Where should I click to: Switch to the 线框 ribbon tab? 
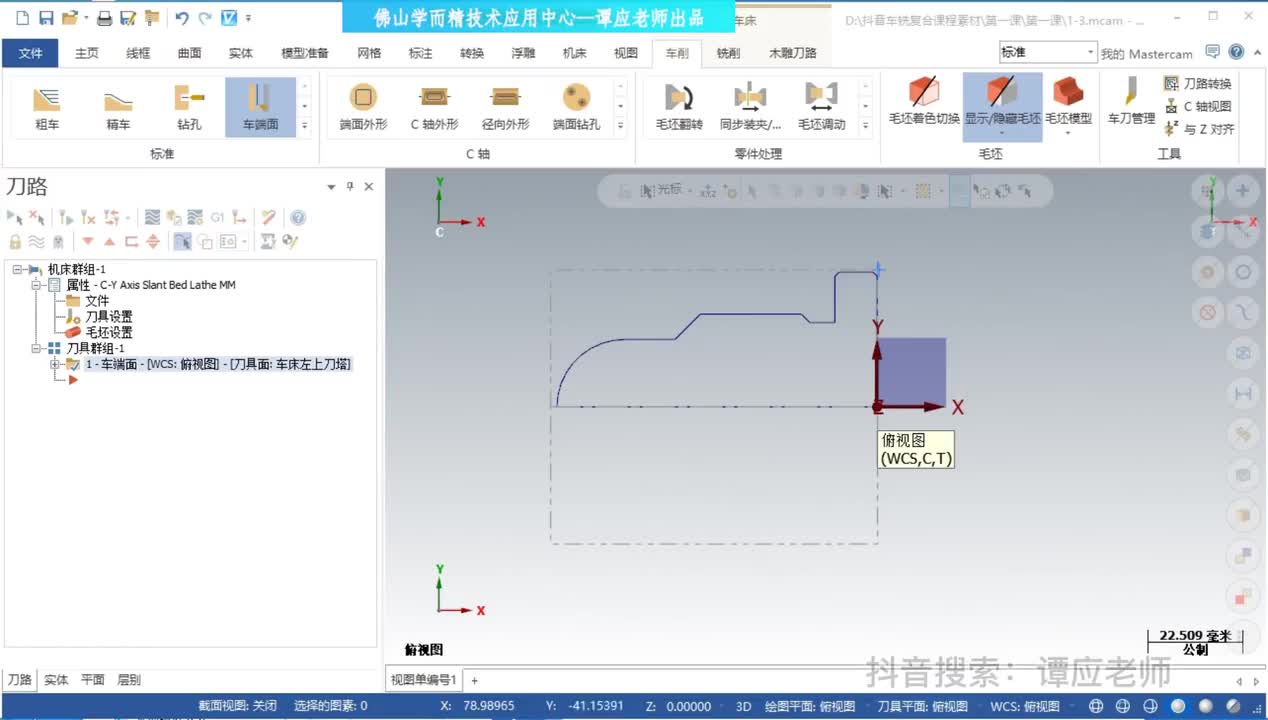pyautogui.click(x=138, y=53)
